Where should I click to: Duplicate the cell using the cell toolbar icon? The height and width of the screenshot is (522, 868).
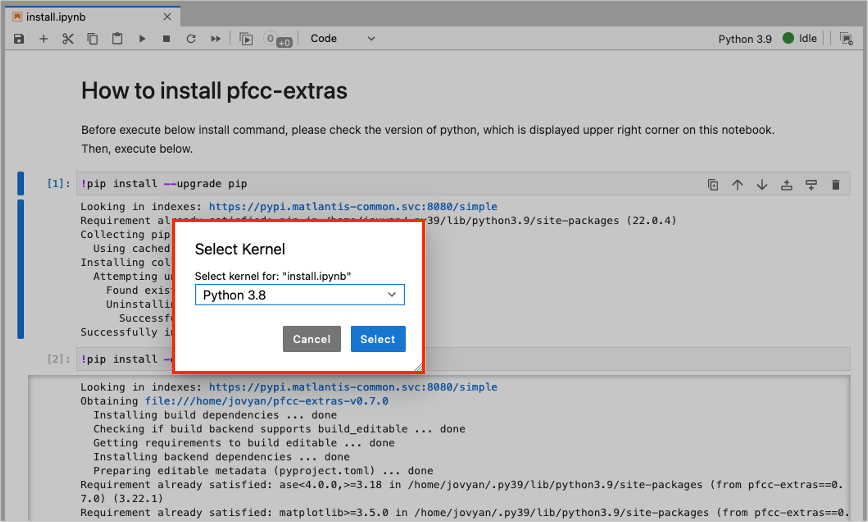pyautogui.click(x=713, y=184)
